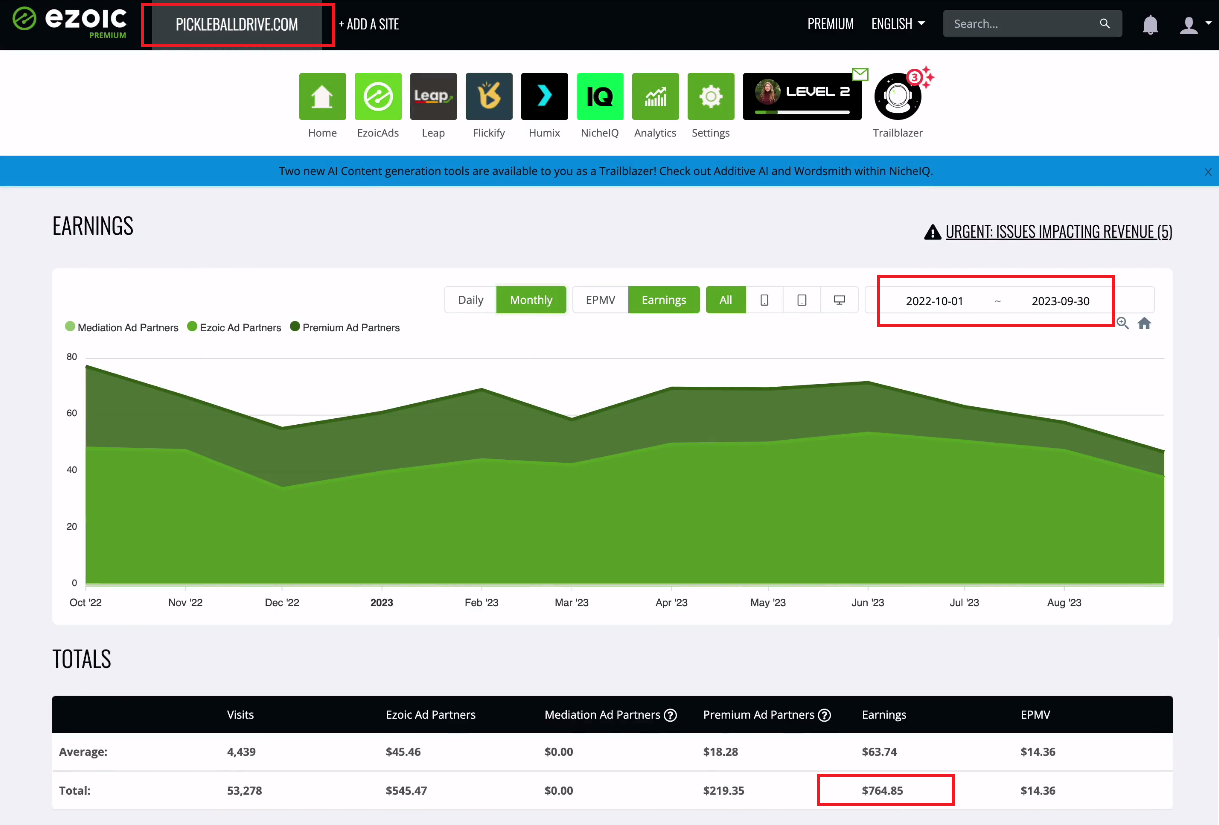Click the Total Ezoic Ad Partners $545.47
This screenshot has height=825, width=1219.
pyautogui.click(x=407, y=790)
